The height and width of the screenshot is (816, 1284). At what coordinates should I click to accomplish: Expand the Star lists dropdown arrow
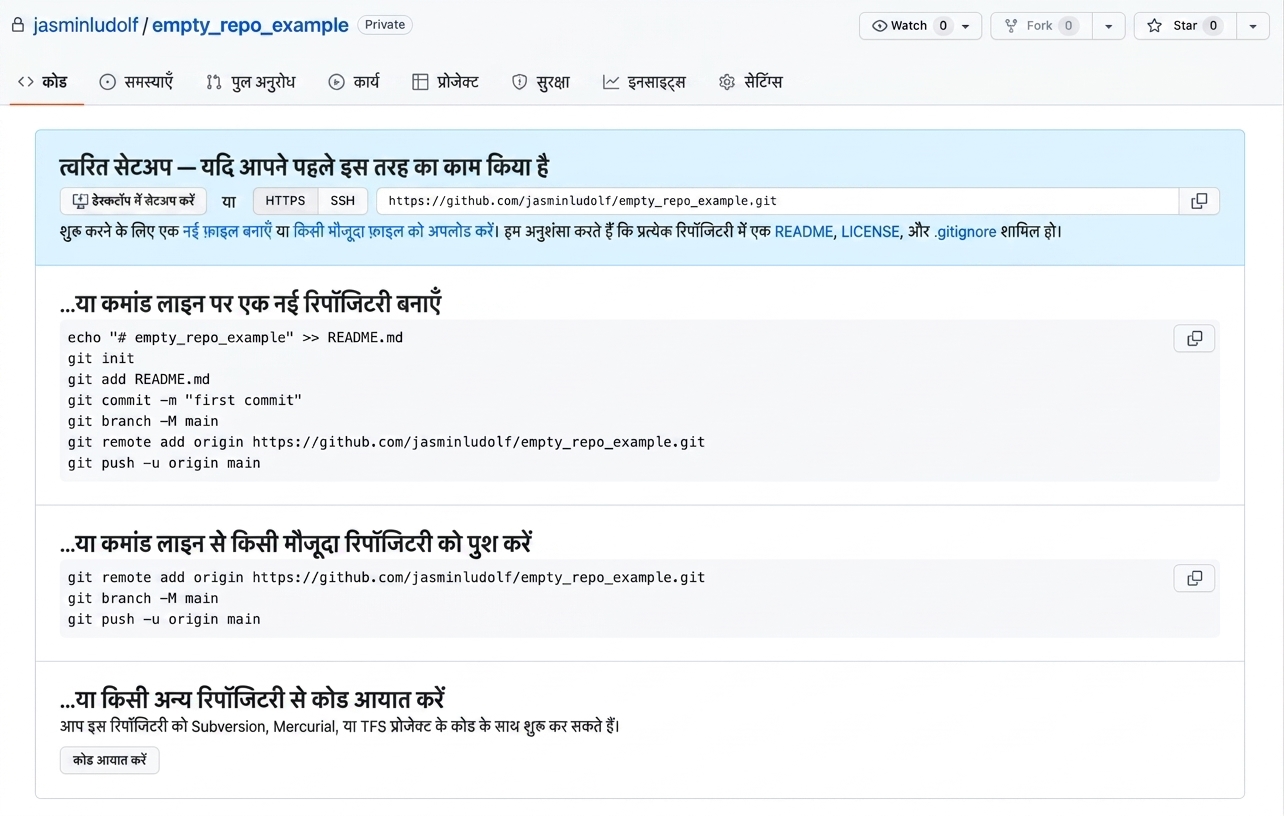1253,26
